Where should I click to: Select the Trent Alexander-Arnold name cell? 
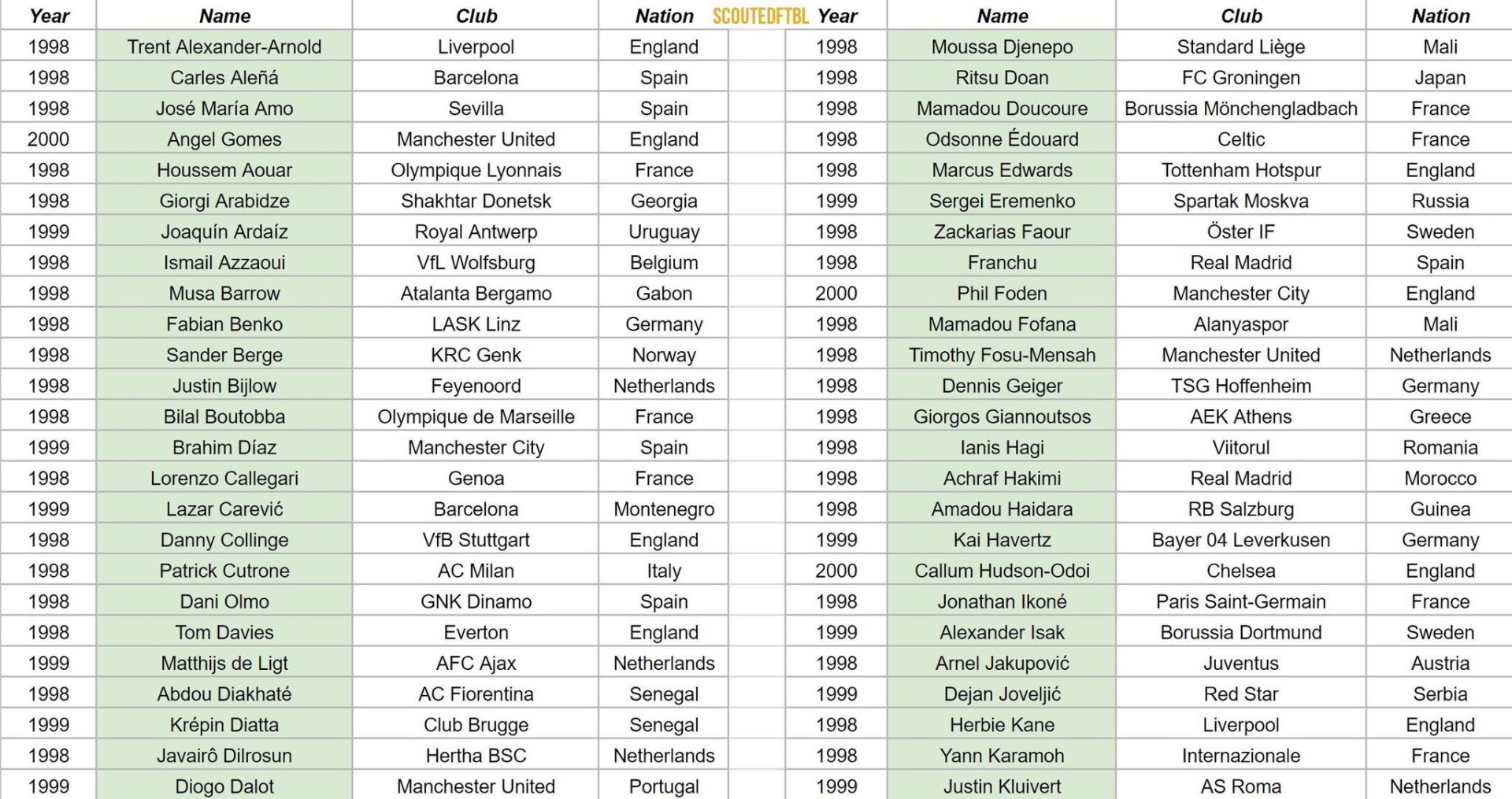pyautogui.click(x=224, y=47)
